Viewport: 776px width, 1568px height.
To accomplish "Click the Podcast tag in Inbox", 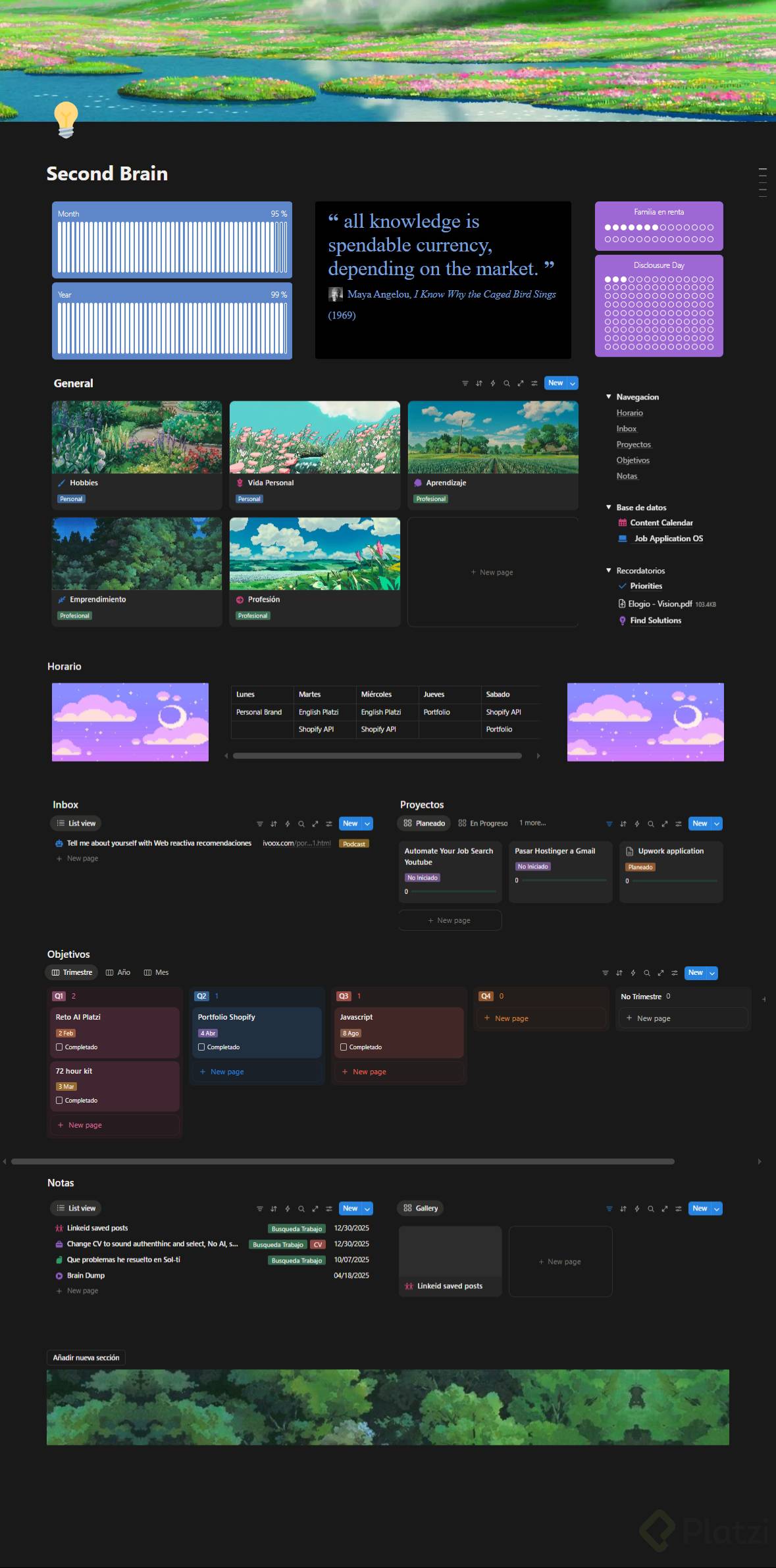I will point(354,843).
